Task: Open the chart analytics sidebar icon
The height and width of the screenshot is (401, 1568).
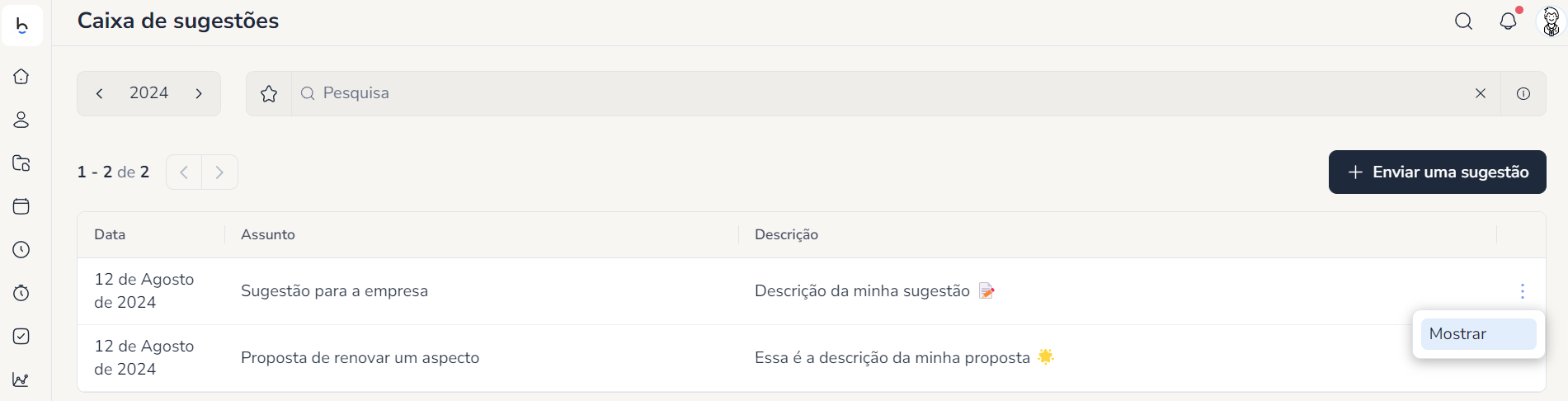Action: click(21, 380)
